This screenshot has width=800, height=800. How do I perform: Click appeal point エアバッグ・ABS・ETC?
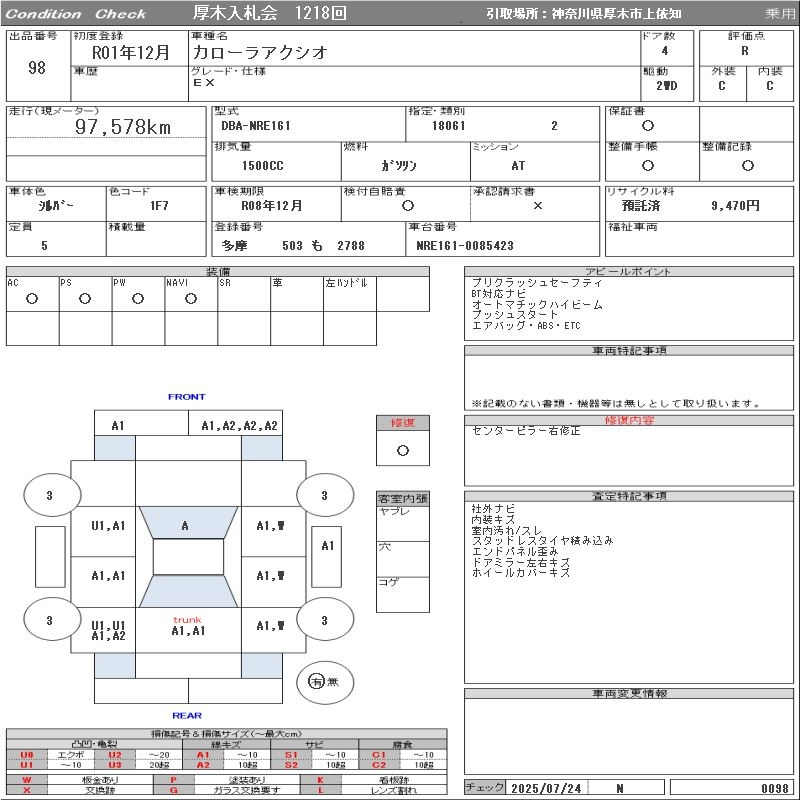(x=526, y=326)
